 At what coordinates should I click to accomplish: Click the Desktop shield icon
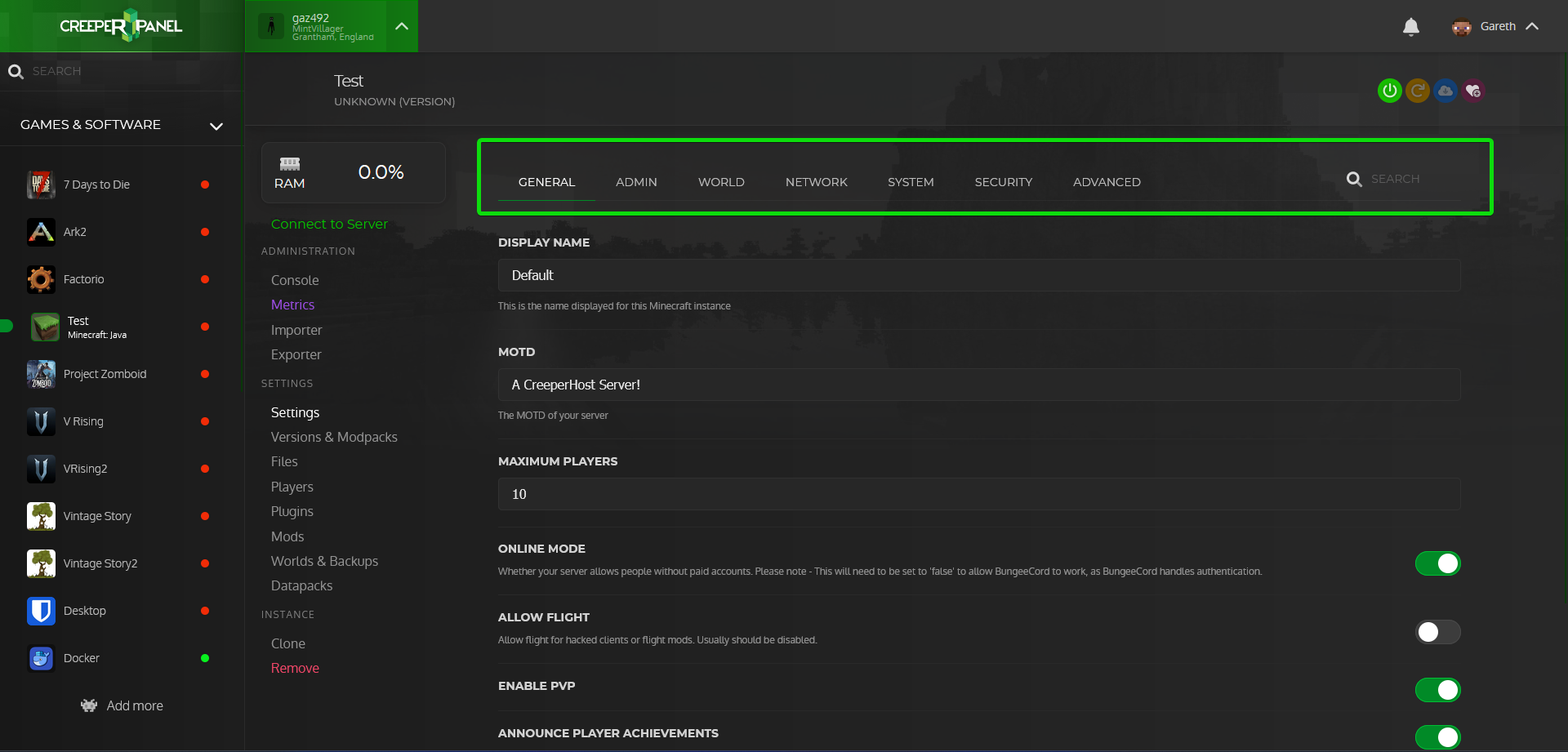[x=41, y=611]
